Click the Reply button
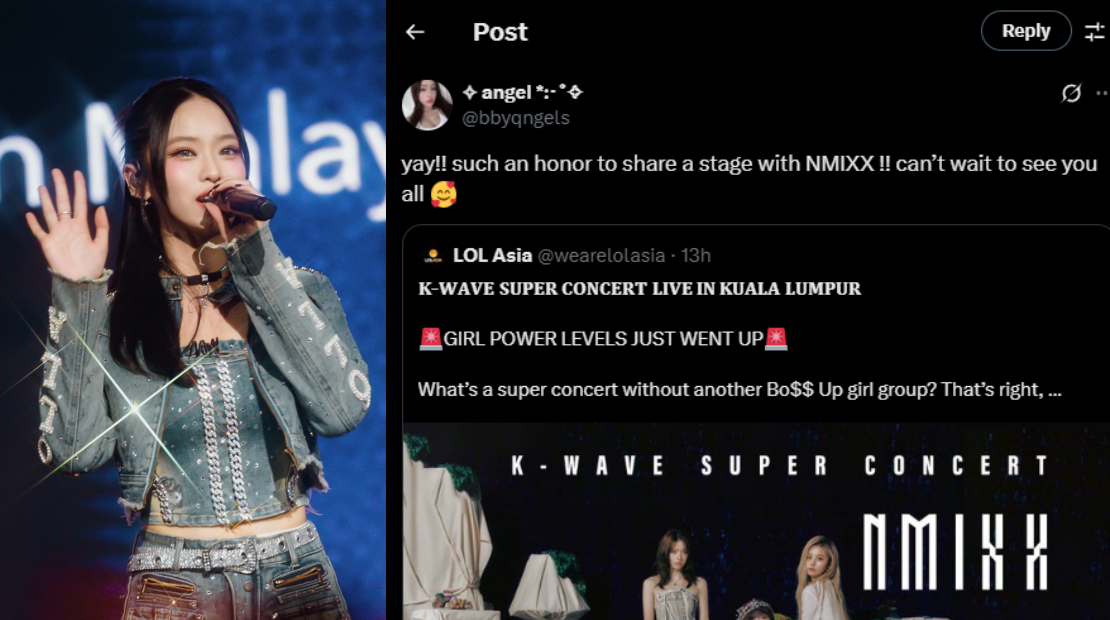This screenshot has height=620, width=1110. point(1026,31)
